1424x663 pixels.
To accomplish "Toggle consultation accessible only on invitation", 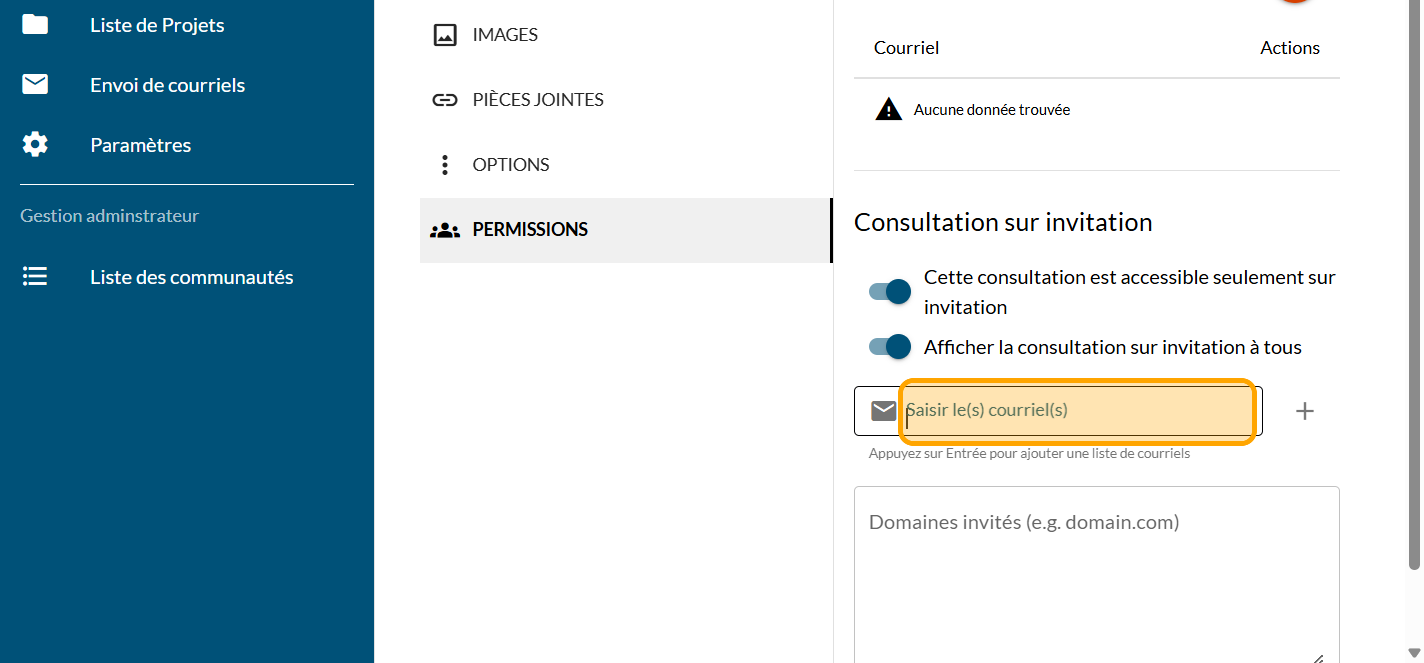I will (889, 292).
